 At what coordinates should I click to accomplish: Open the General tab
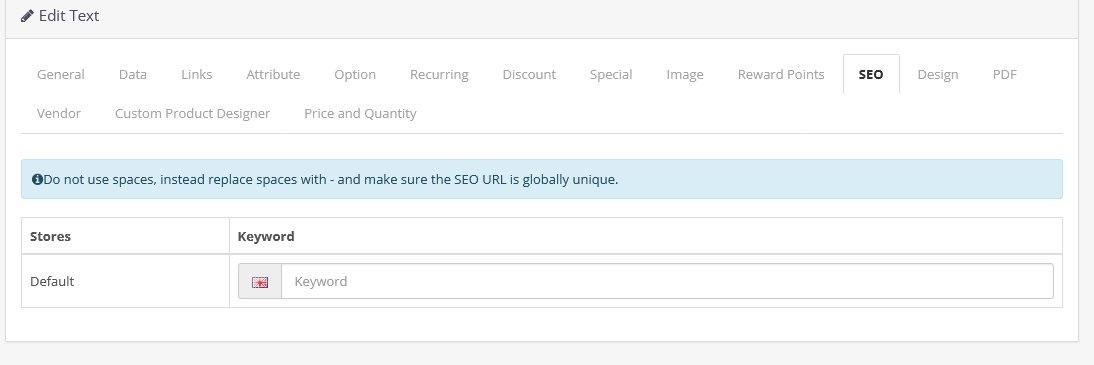tap(61, 74)
